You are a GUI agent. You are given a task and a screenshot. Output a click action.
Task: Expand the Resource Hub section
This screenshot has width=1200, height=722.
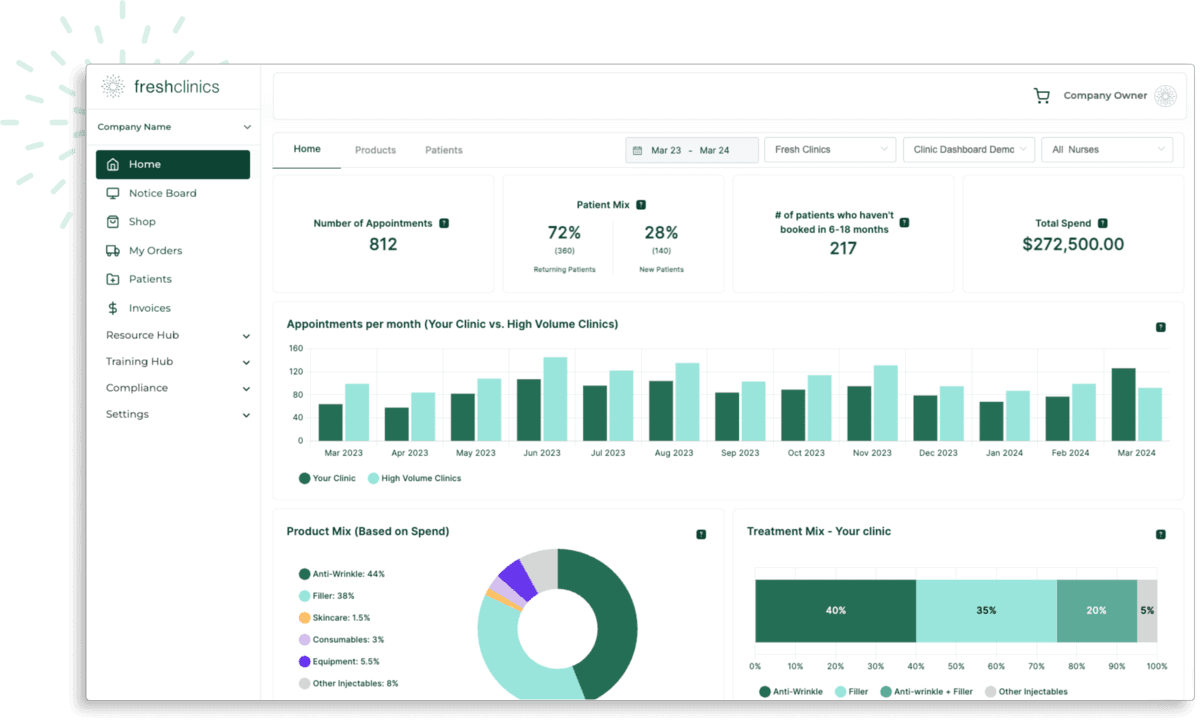pyautogui.click(x=177, y=336)
